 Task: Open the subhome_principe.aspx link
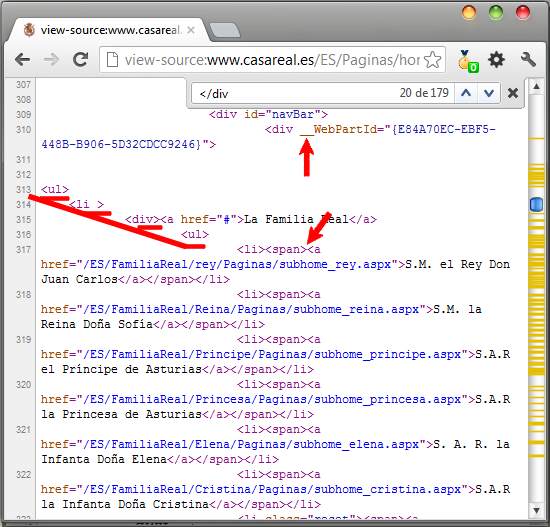point(272,354)
